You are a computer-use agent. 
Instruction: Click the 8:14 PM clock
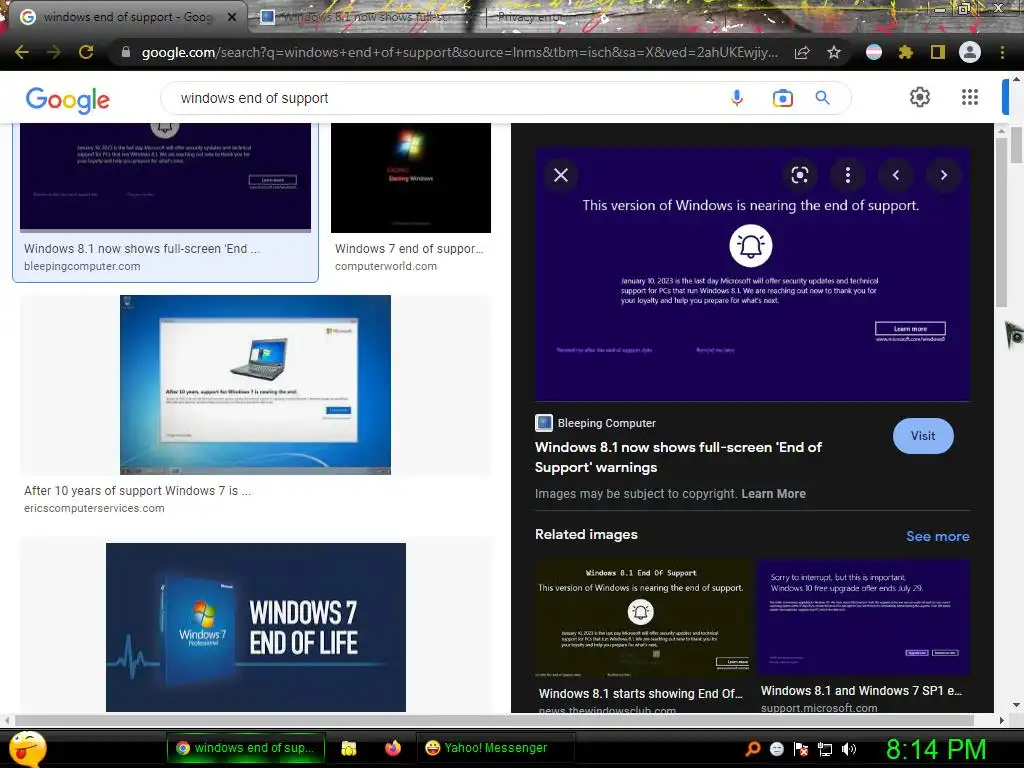tap(935, 749)
